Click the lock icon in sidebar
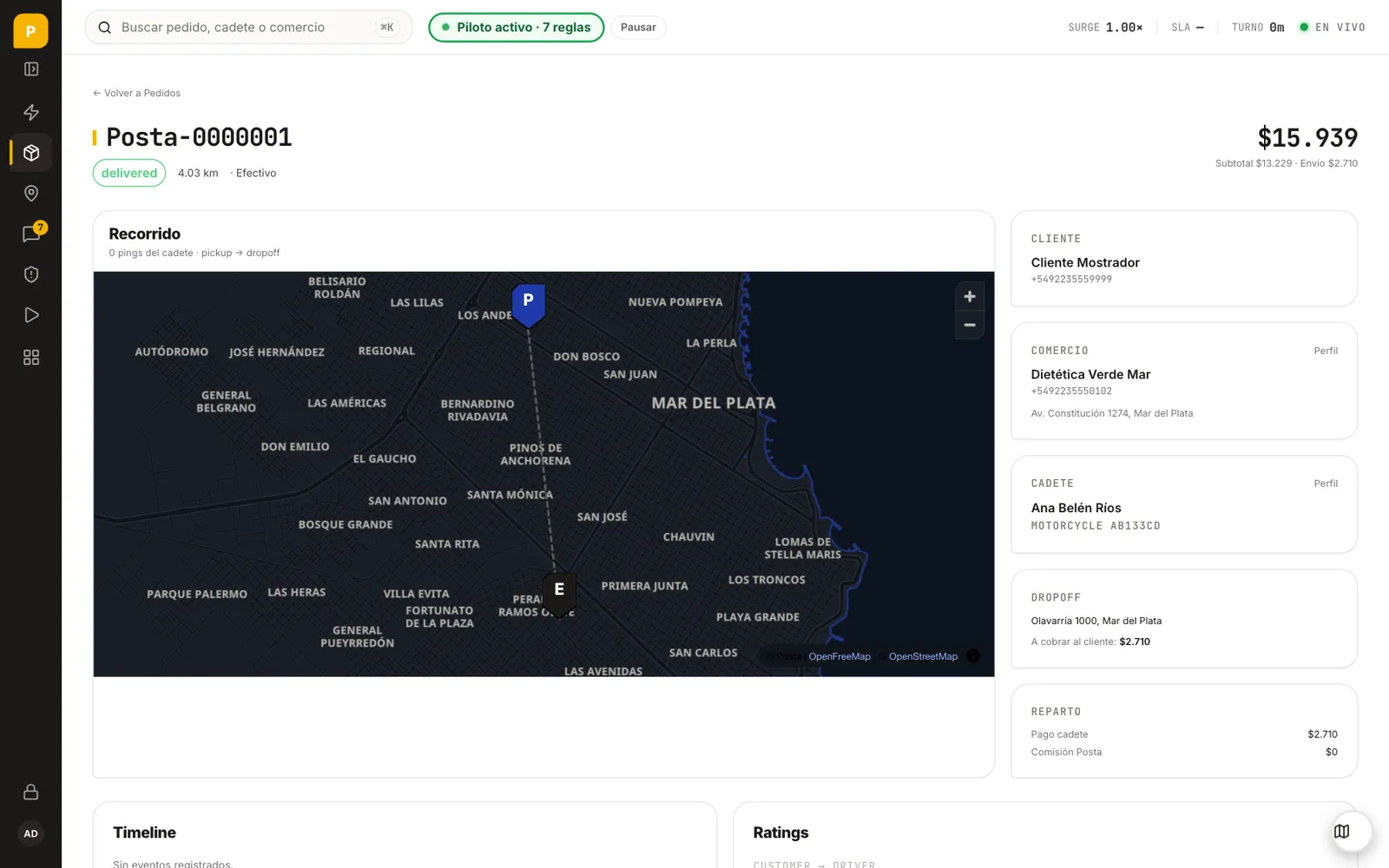 pos(31,792)
